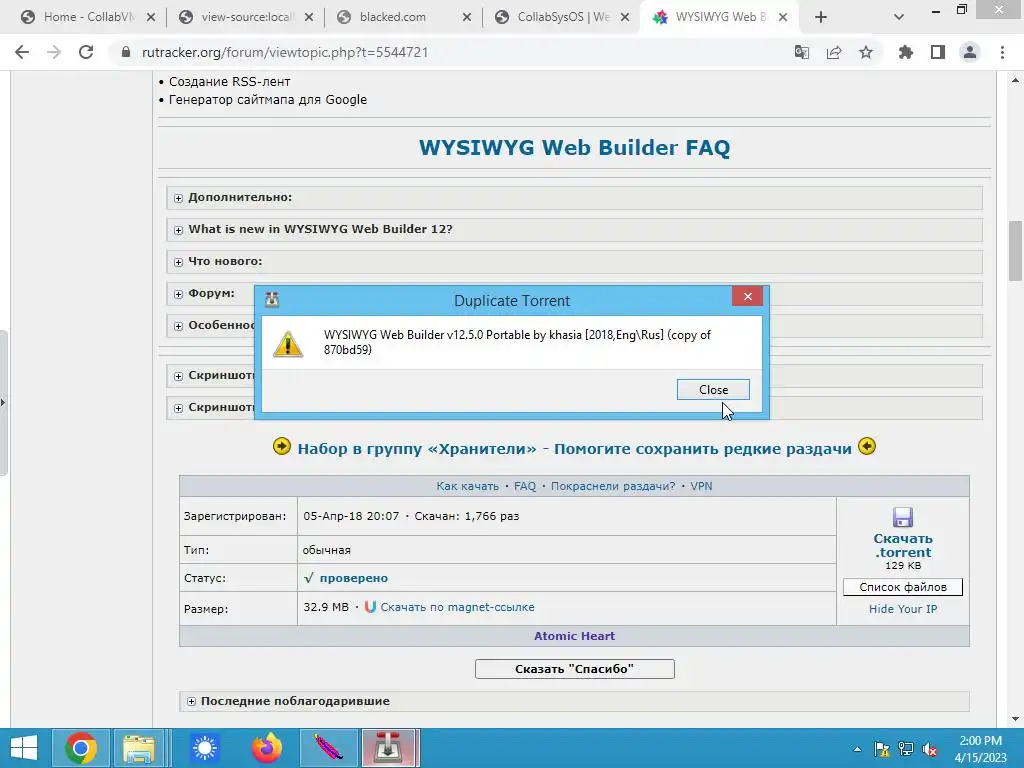Show hidden tray icons arrow
The image size is (1024, 768).
(857, 749)
